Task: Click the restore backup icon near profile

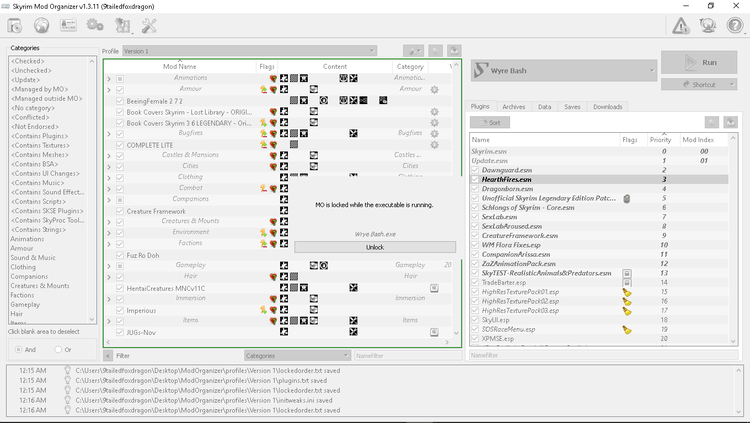Action: click(x=435, y=51)
